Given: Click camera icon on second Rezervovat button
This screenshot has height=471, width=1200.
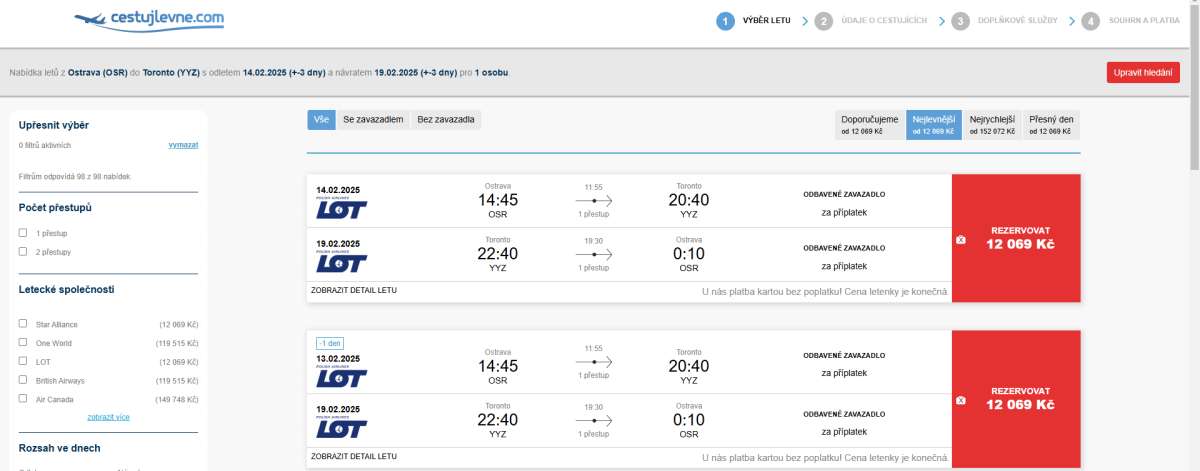Looking at the screenshot, I should coord(961,401).
